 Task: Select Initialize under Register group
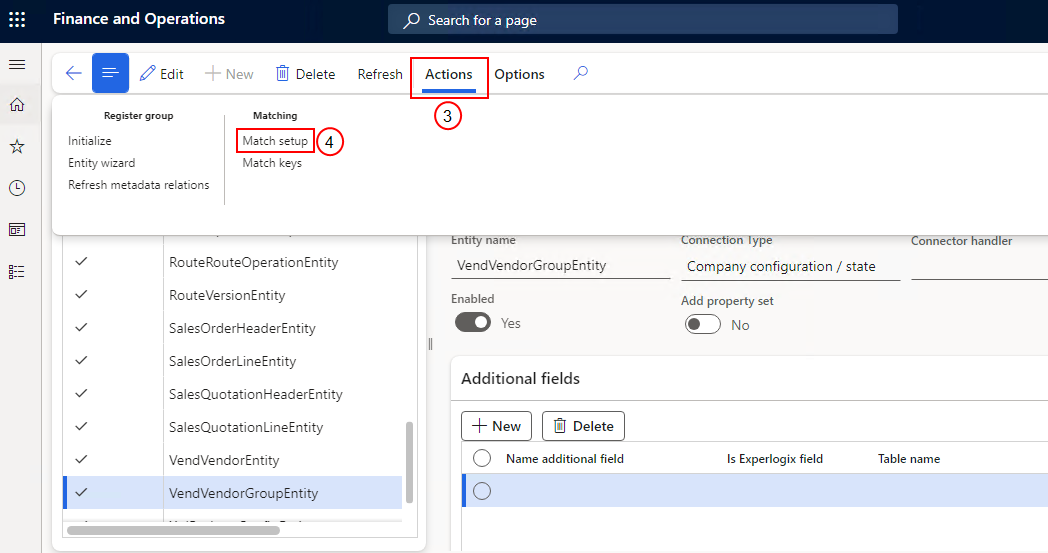pos(90,140)
